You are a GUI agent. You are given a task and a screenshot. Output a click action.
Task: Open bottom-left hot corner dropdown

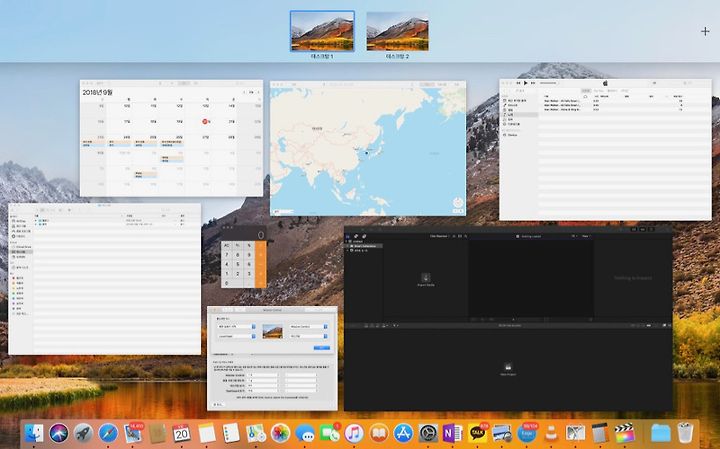pos(236,337)
